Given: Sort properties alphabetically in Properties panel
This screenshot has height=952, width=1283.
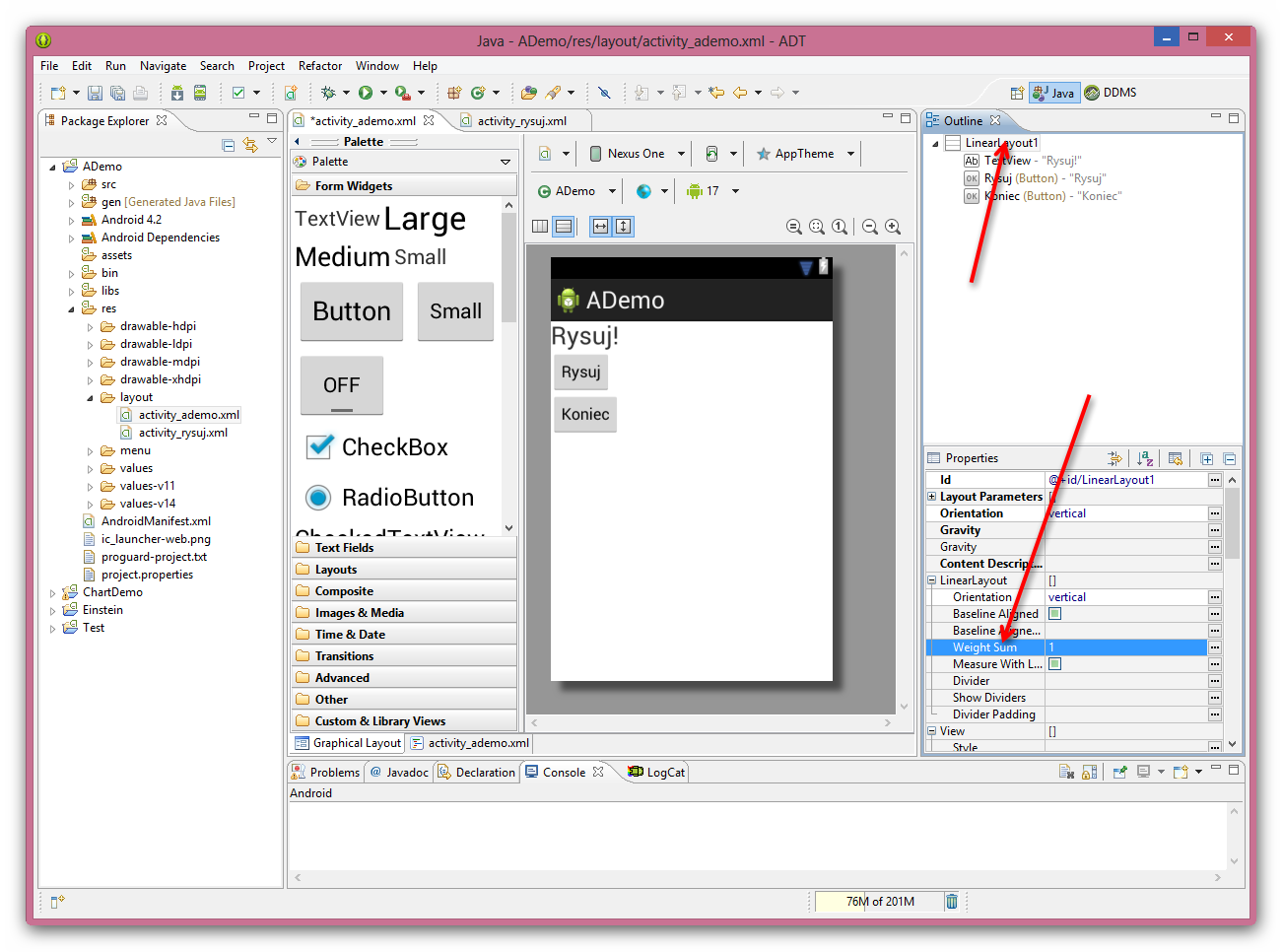Looking at the screenshot, I should [x=1145, y=458].
